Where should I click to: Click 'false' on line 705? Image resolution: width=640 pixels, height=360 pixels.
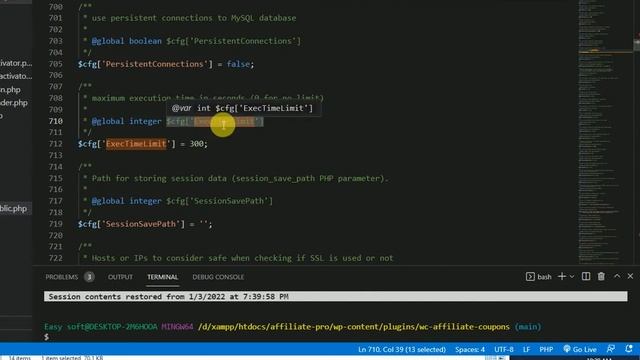point(238,64)
